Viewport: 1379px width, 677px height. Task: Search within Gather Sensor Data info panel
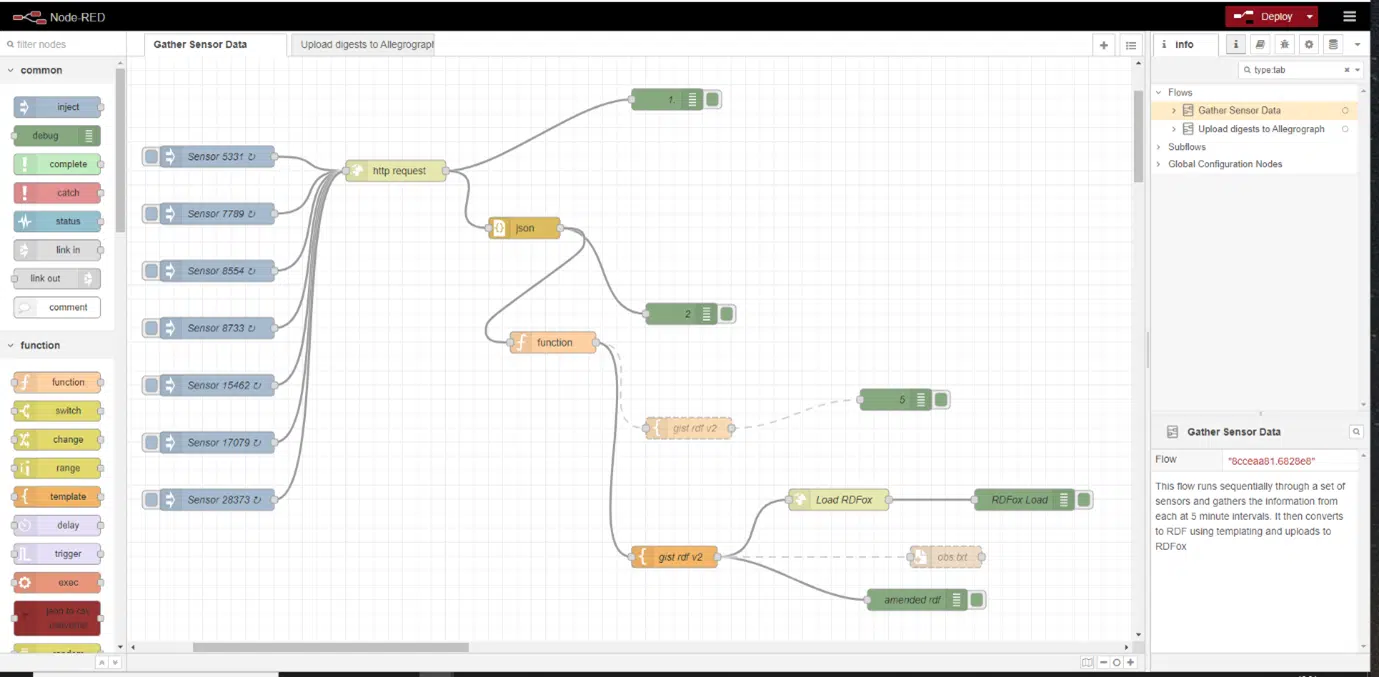(1356, 432)
